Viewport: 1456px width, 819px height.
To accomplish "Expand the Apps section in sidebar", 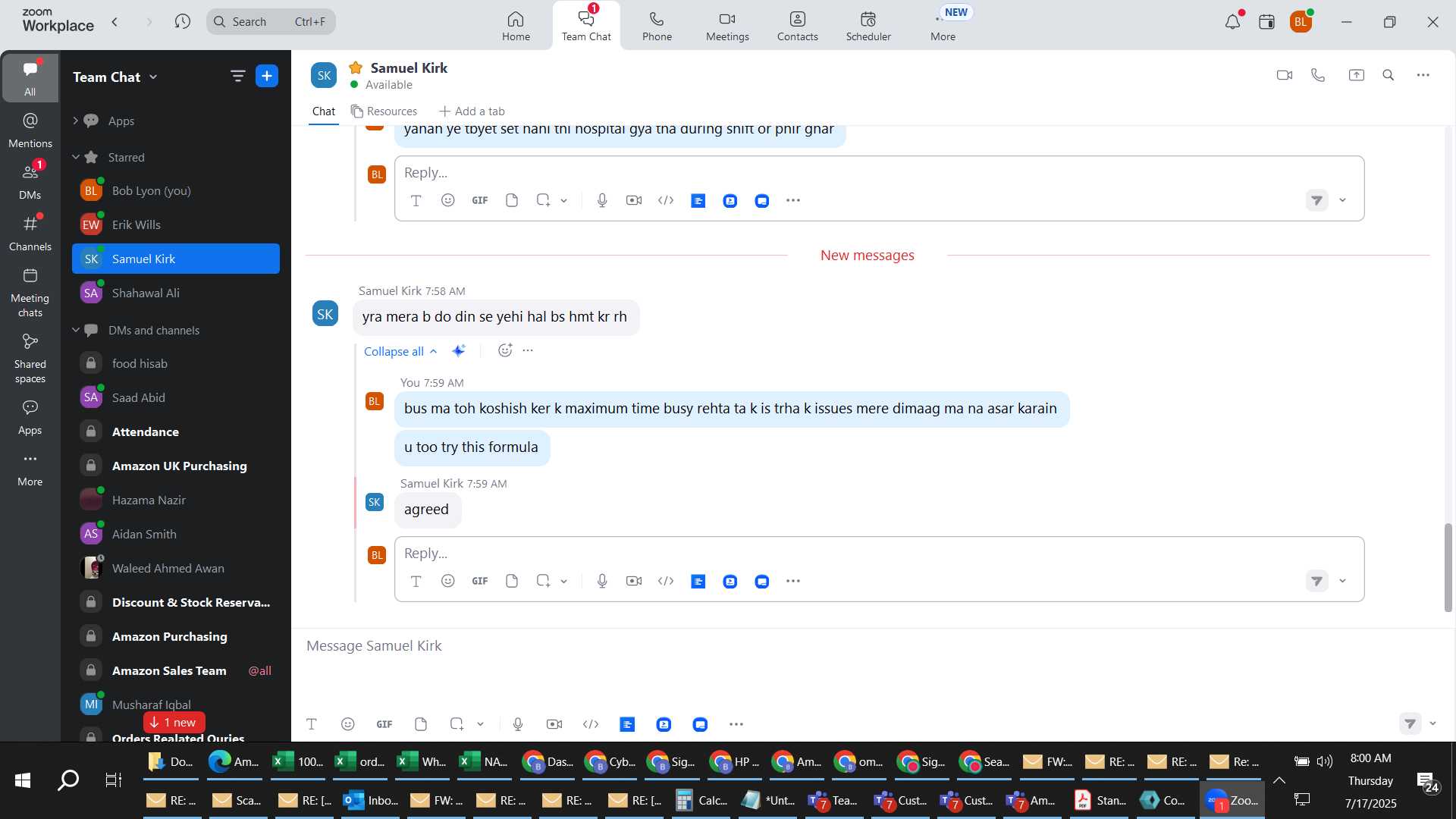I will 75,121.
